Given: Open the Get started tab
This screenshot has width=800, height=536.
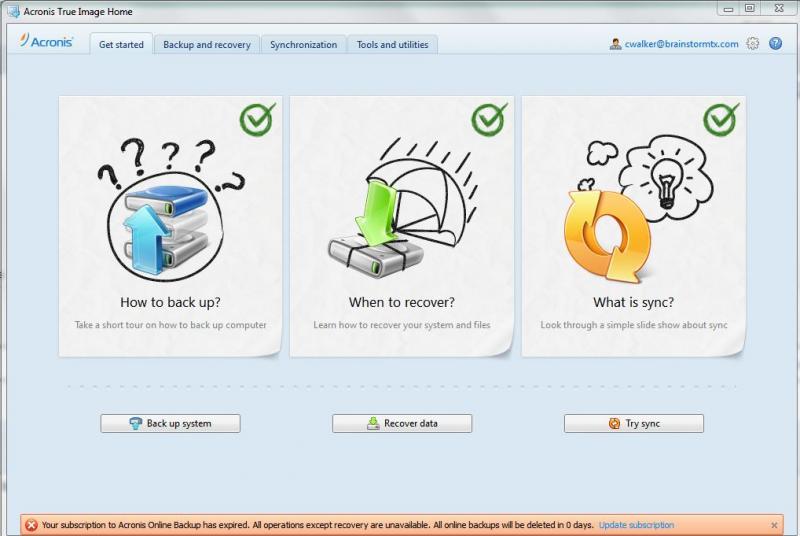Looking at the screenshot, I should point(121,44).
